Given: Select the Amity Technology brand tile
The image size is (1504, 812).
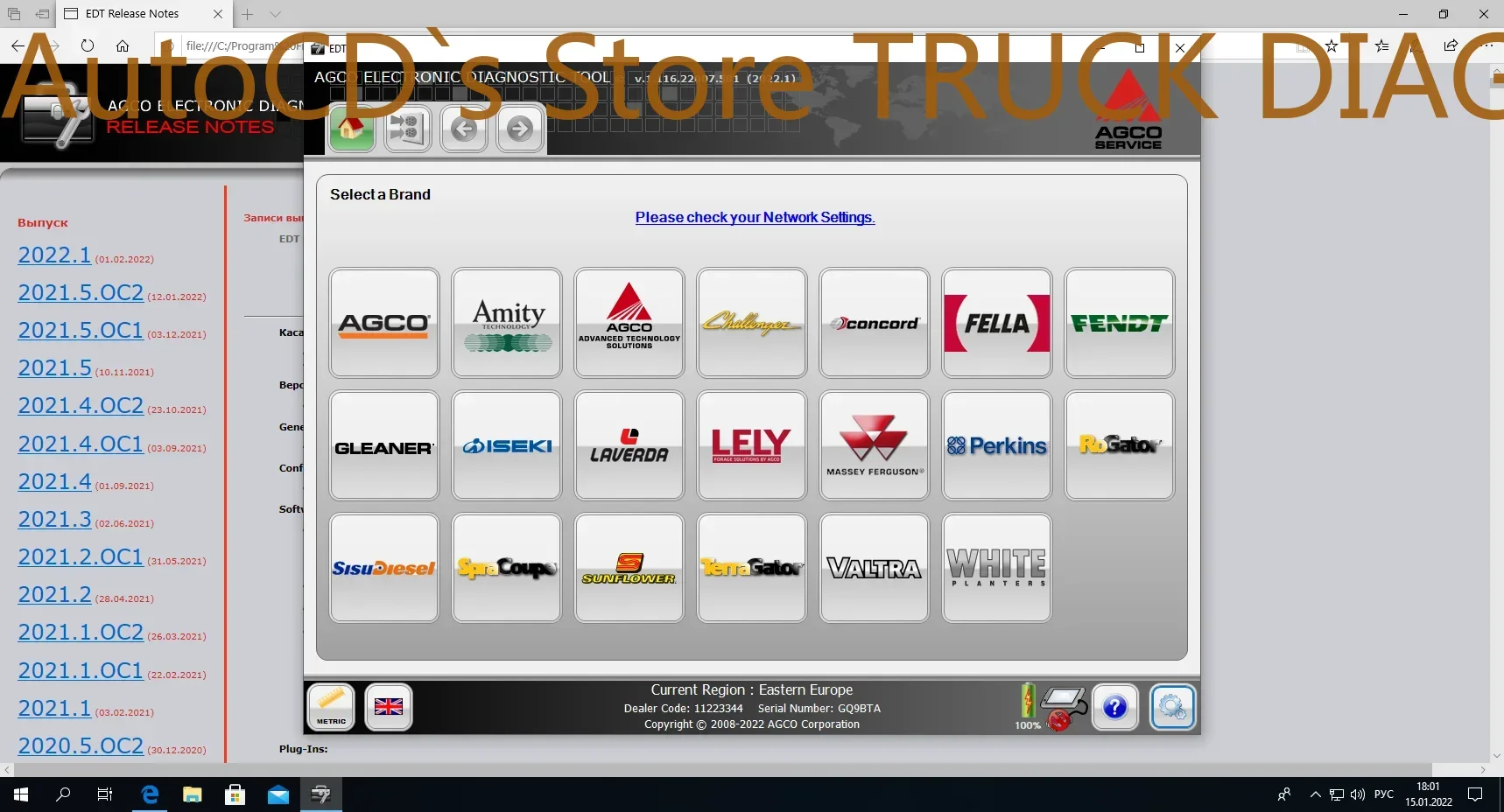Looking at the screenshot, I should (x=507, y=323).
